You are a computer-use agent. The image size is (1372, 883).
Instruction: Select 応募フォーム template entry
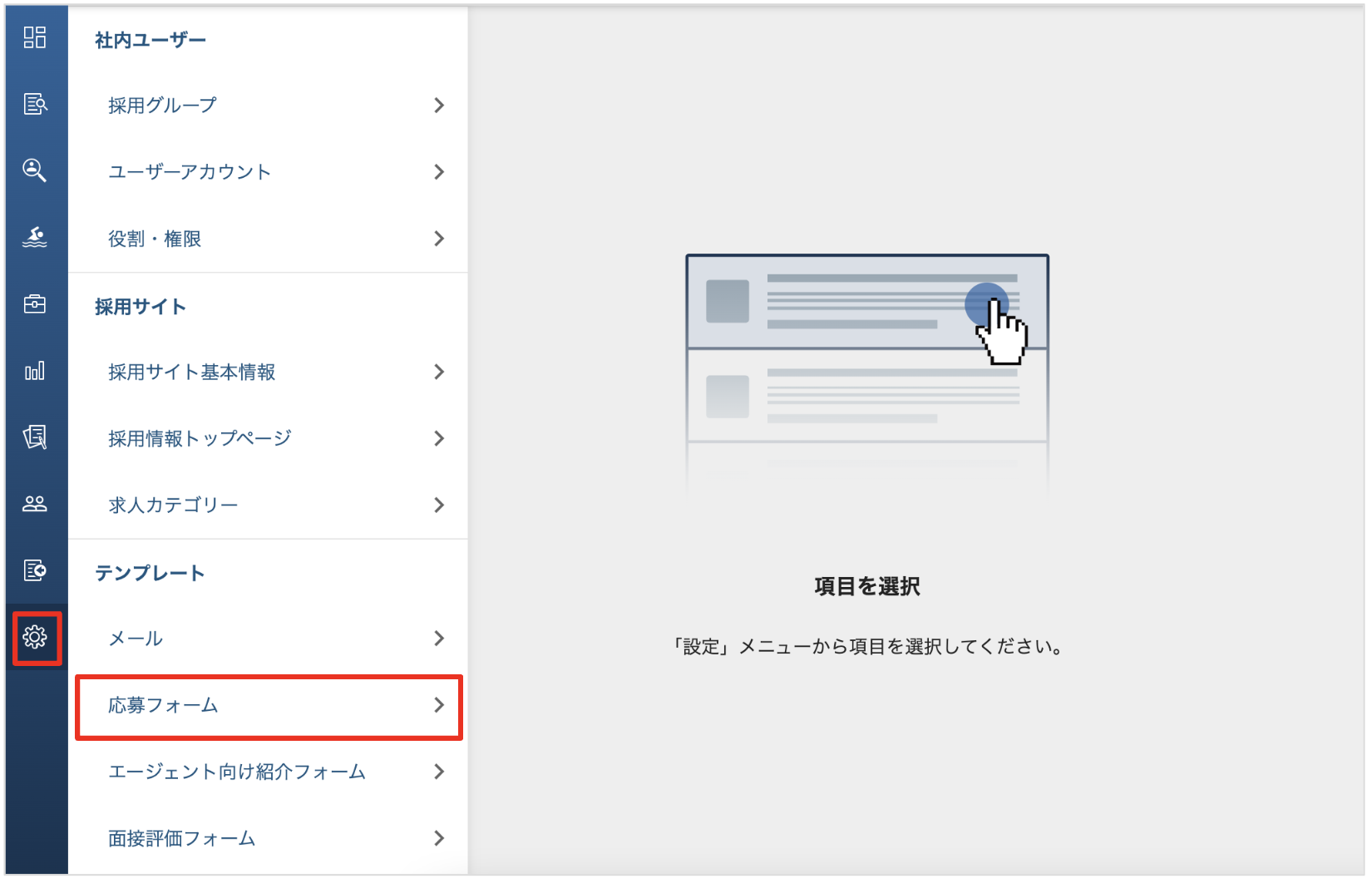[268, 706]
